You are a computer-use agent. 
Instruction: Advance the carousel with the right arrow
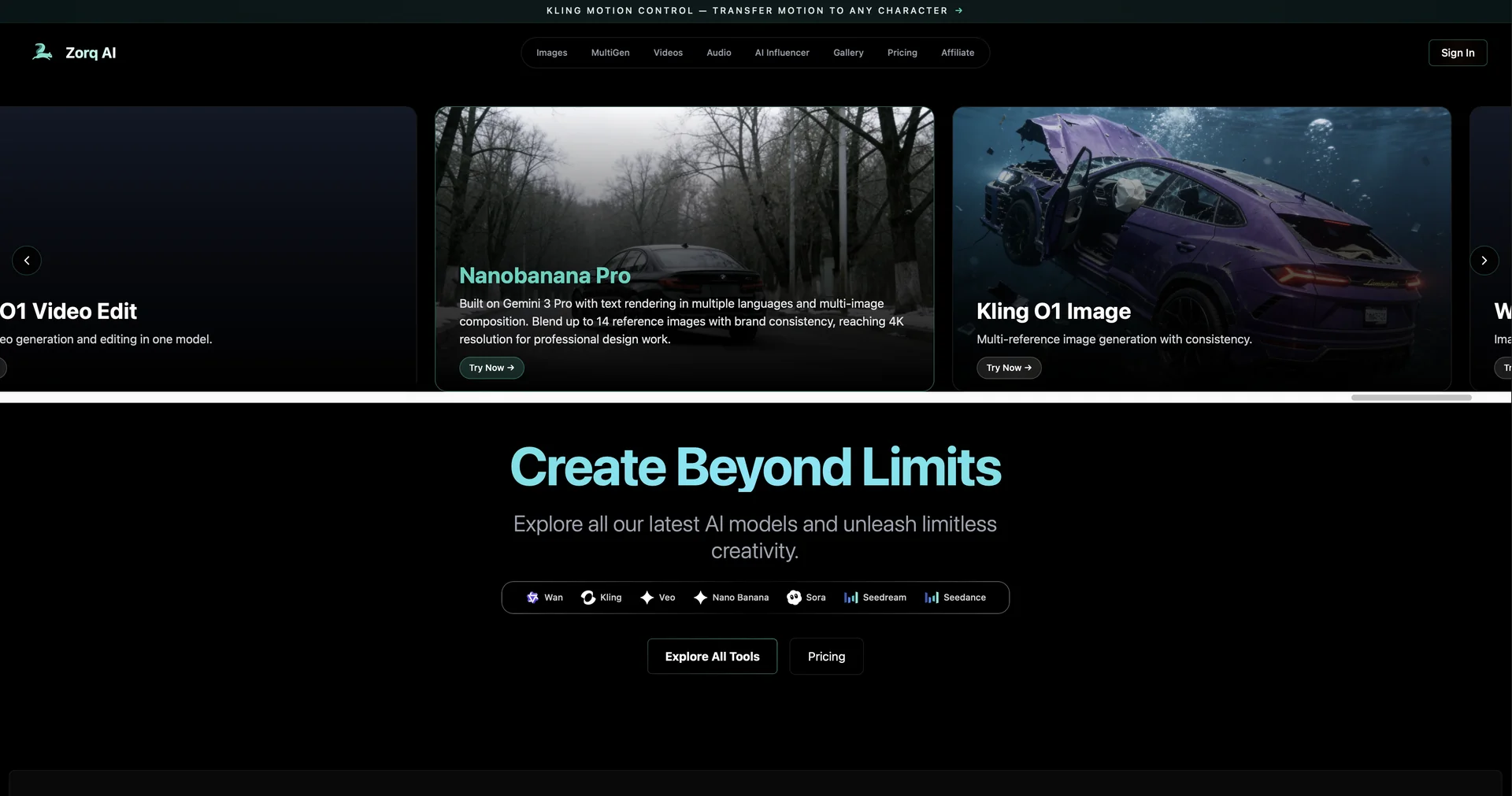(1484, 260)
